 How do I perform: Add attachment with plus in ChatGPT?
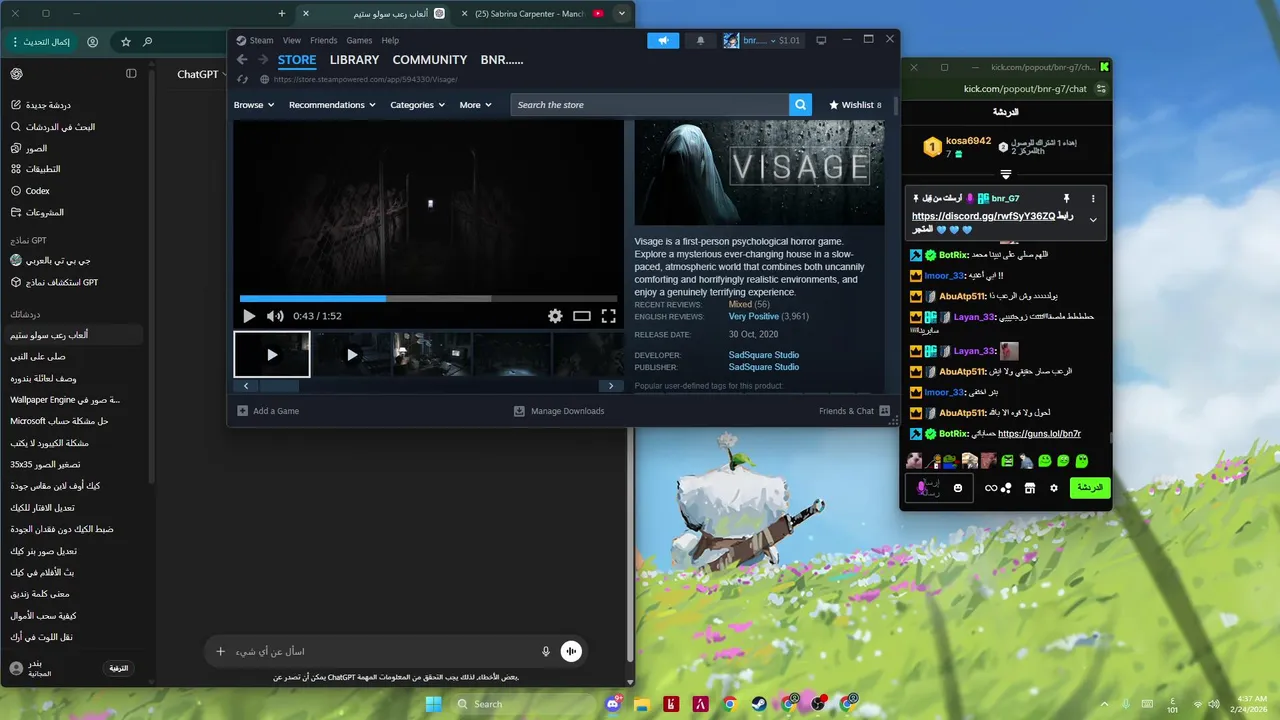tap(220, 651)
